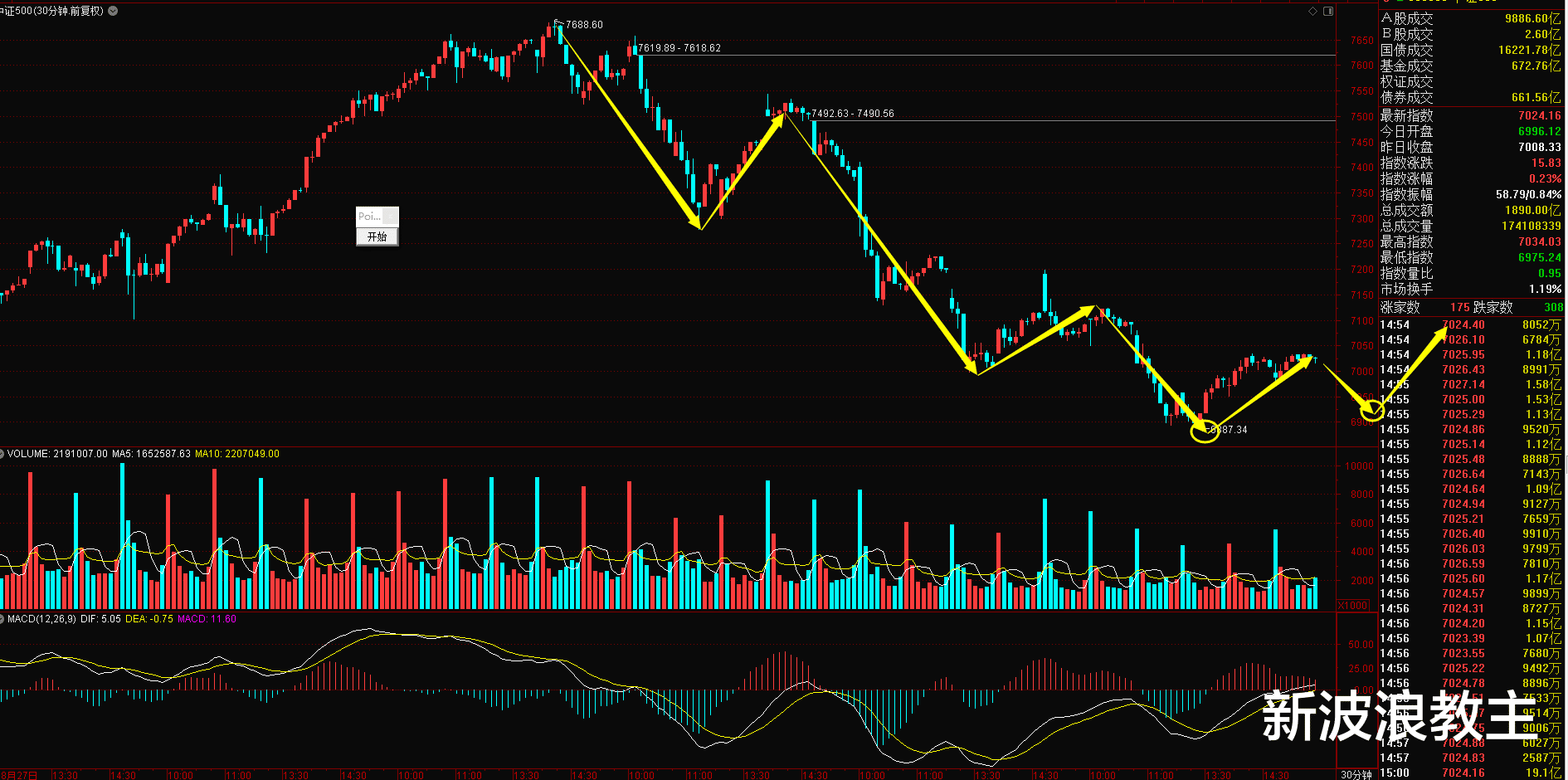
Task: Click the 指数涨跌 value 15.83
Action: (1546, 163)
